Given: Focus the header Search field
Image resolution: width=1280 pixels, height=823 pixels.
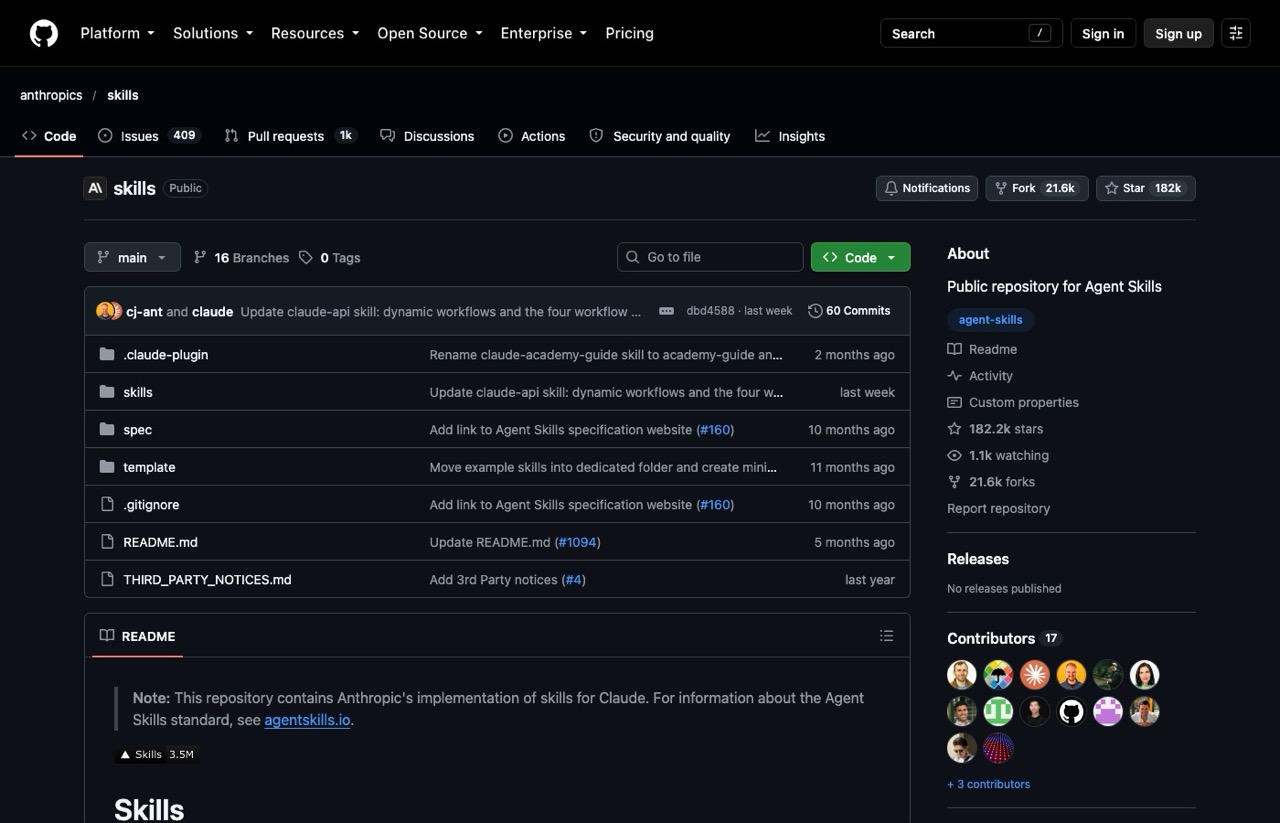Looking at the screenshot, I should click(971, 33).
